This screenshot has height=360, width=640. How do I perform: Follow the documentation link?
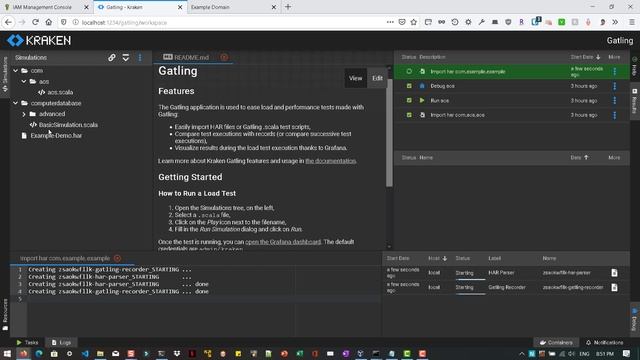click(x=331, y=161)
